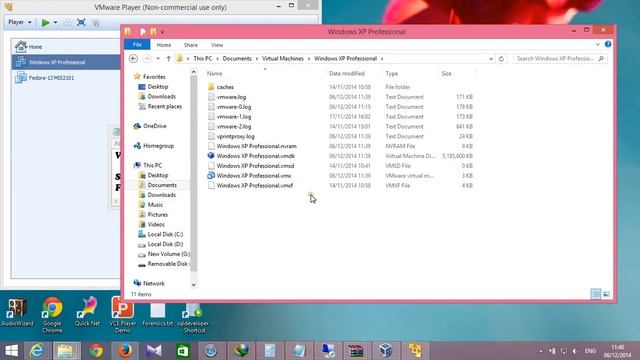
Task: Open the View ribbon tab
Action: click(x=217, y=45)
